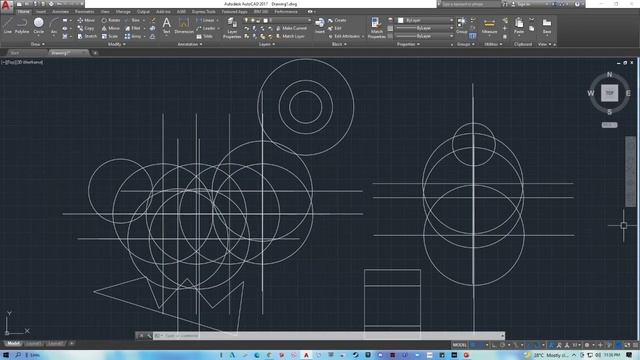Viewport: 640px width, 360px height.
Task: Expand the Layers panel
Action: (x=267, y=44)
